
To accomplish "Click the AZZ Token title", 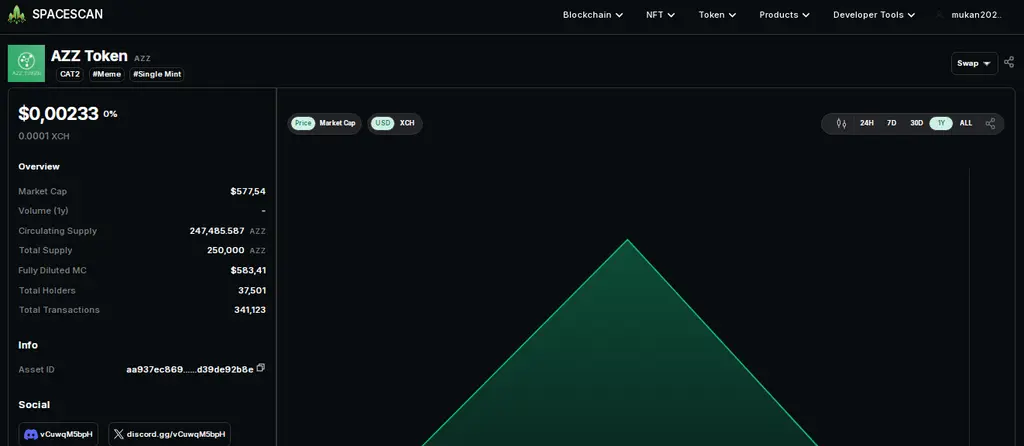I will coord(89,56).
